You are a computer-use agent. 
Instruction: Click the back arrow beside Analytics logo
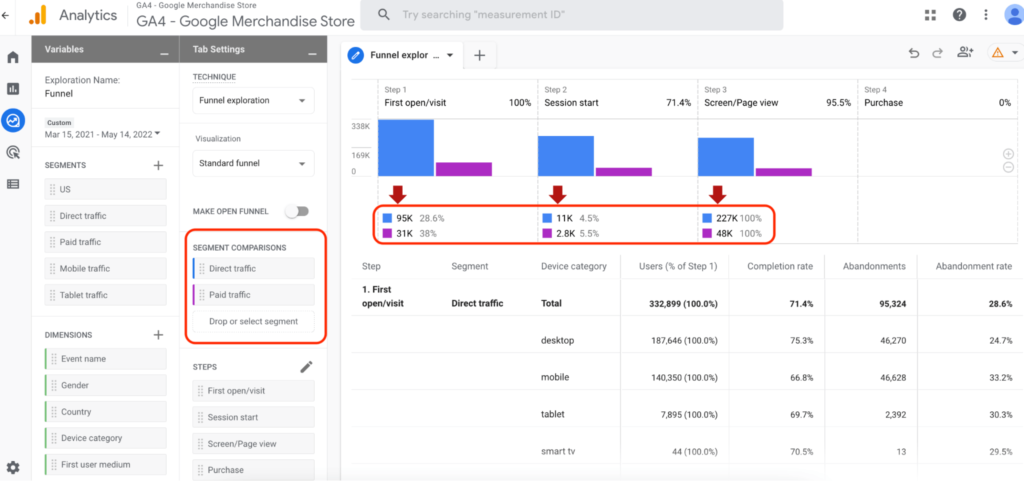tap(6, 14)
